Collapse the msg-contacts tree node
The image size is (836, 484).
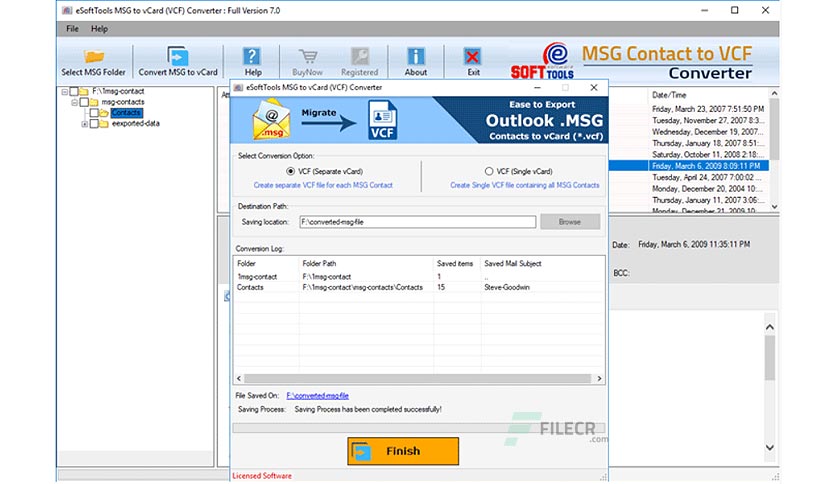75,102
